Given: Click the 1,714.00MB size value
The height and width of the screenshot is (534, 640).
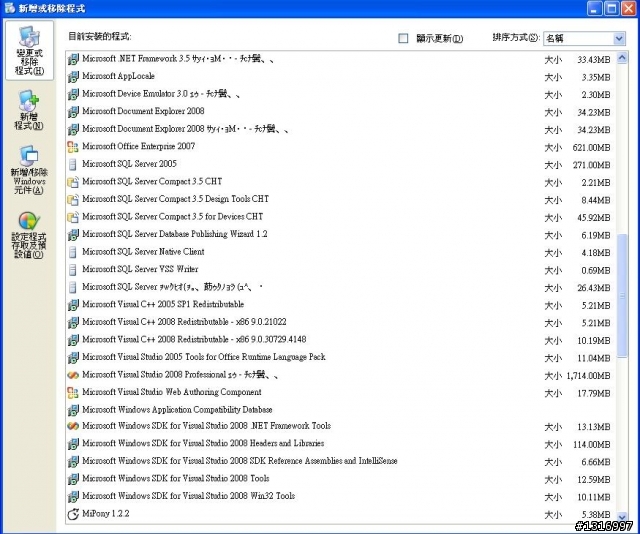Looking at the screenshot, I should click(588, 376).
